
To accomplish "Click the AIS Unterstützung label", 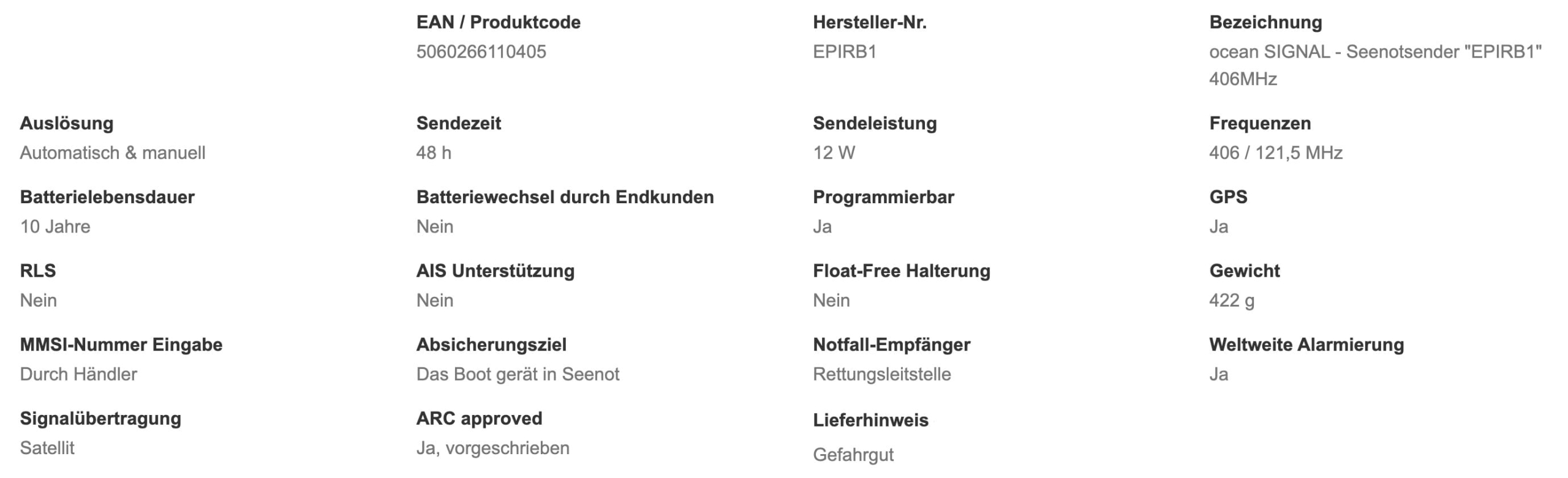I will click(495, 271).
